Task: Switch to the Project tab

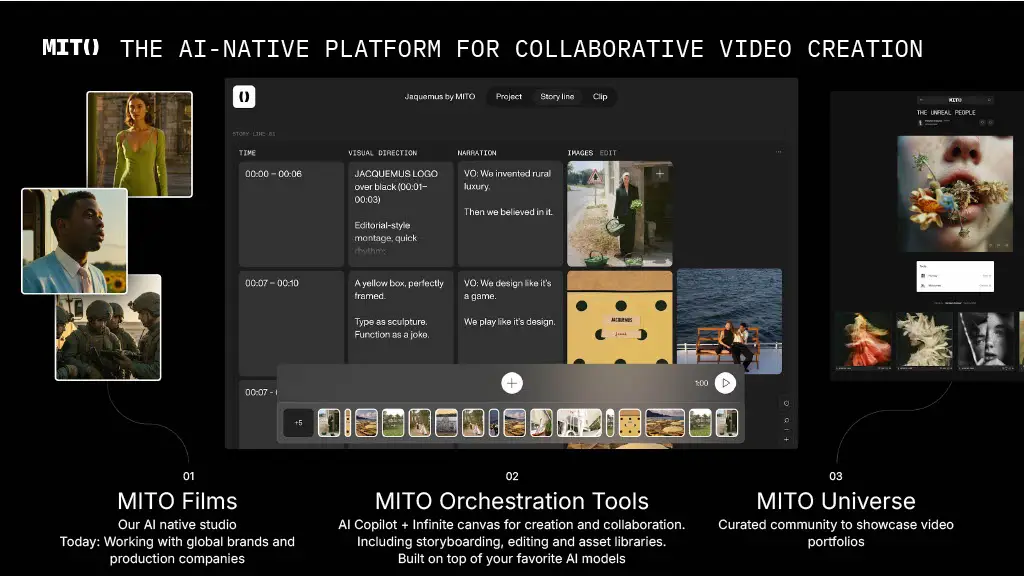Action: pyautogui.click(x=509, y=97)
